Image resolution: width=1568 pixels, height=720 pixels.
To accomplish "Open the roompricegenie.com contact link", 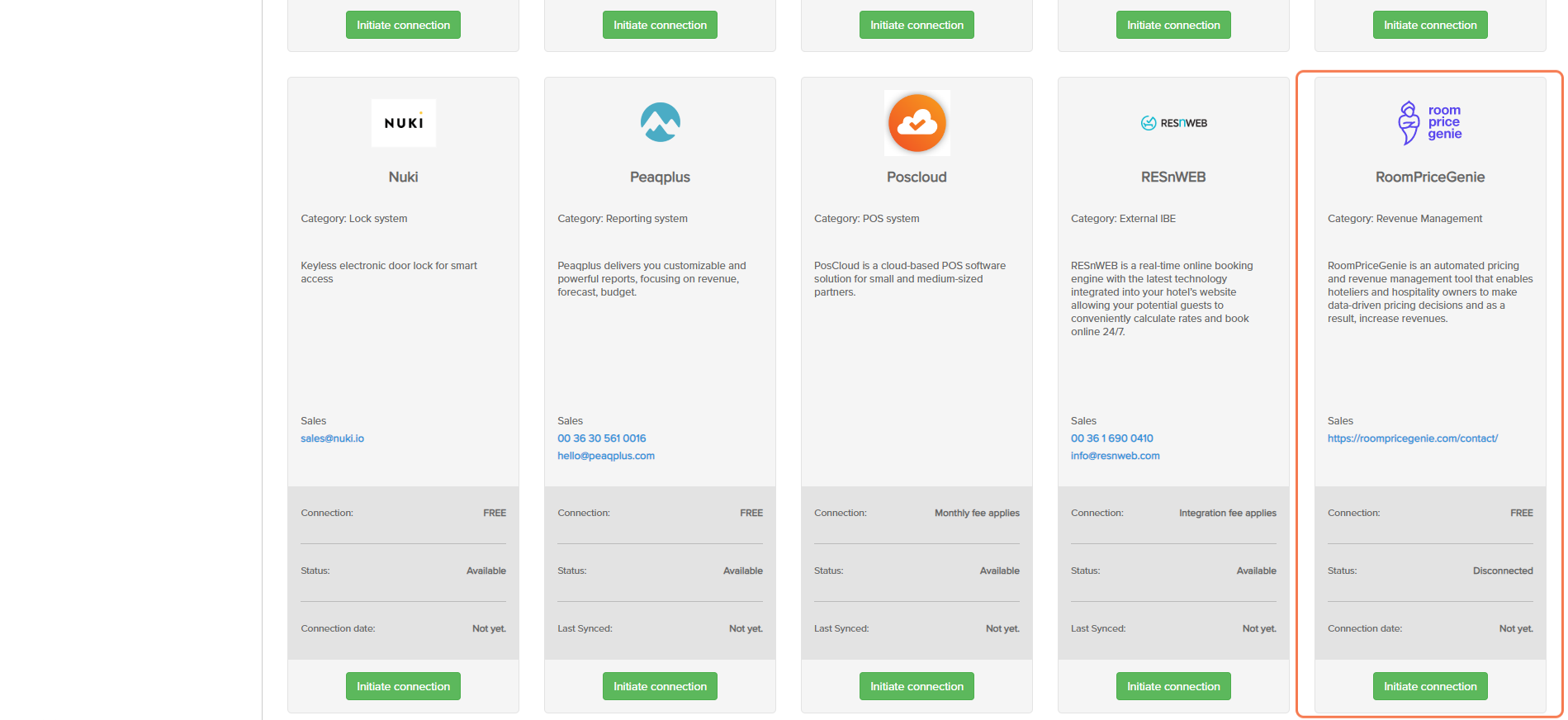I will pyautogui.click(x=1412, y=438).
